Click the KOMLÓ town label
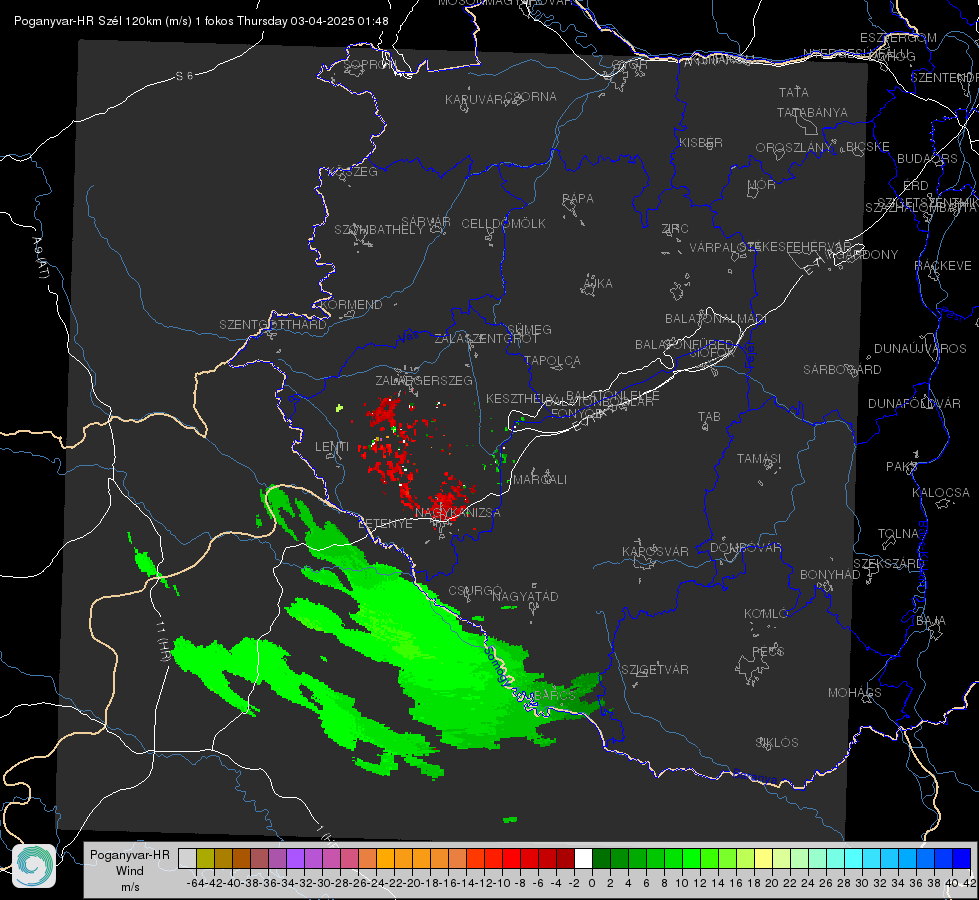979x900 pixels. 766,614
